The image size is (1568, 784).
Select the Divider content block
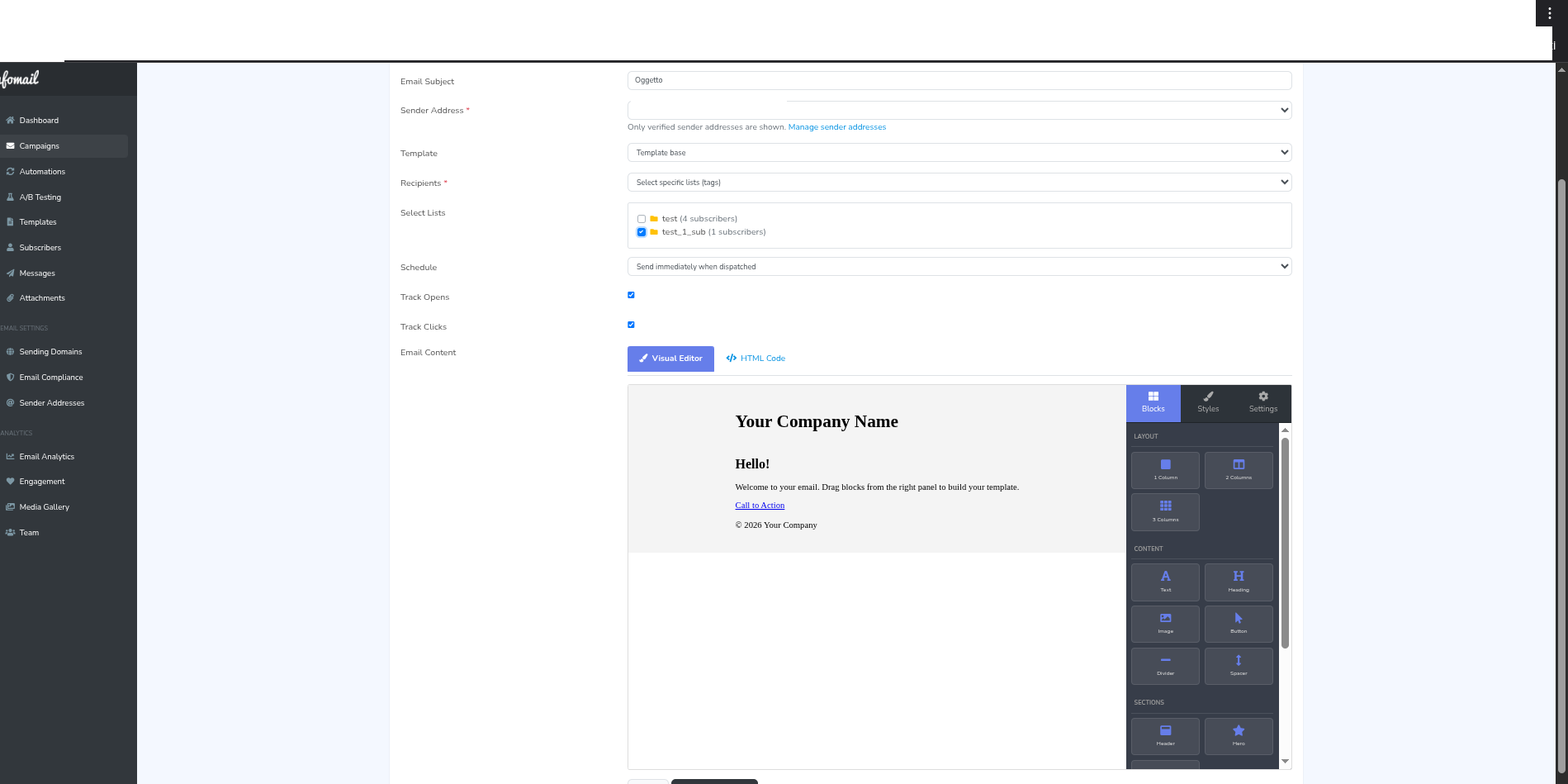pyautogui.click(x=1165, y=666)
